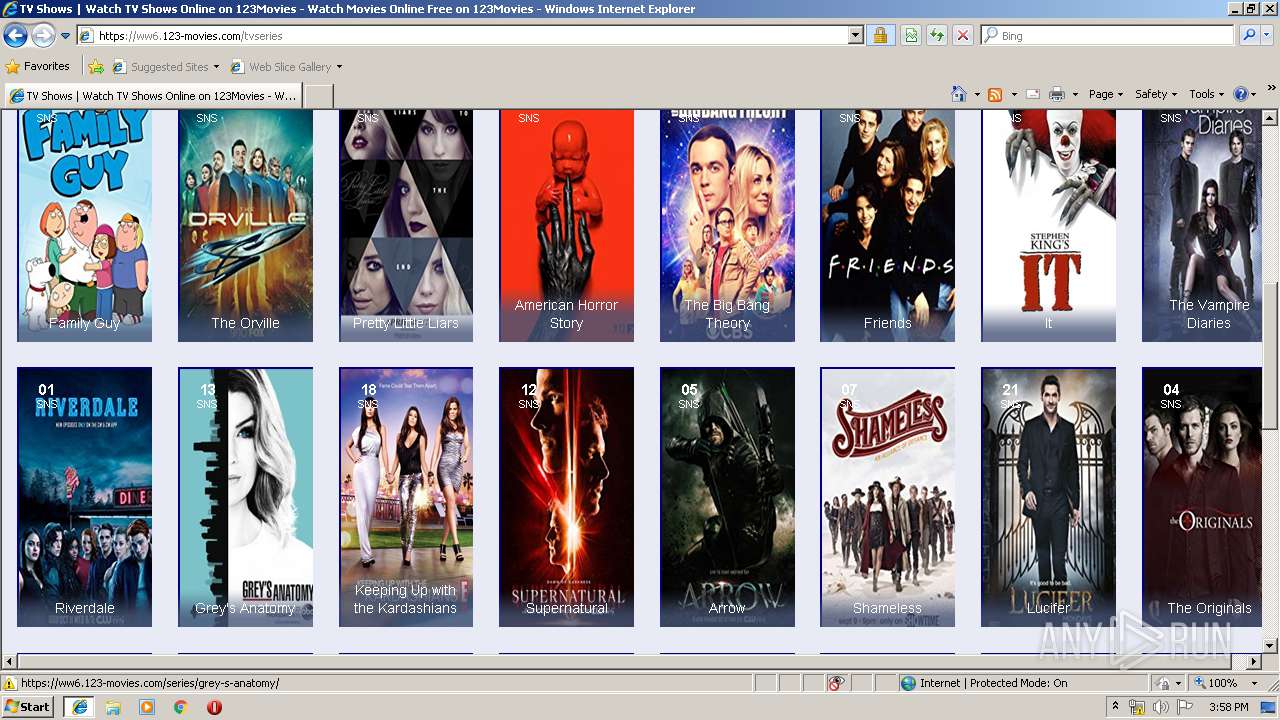
Task: Expand Web Slice Gallery dropdown arrow
Action: point(339,67)
